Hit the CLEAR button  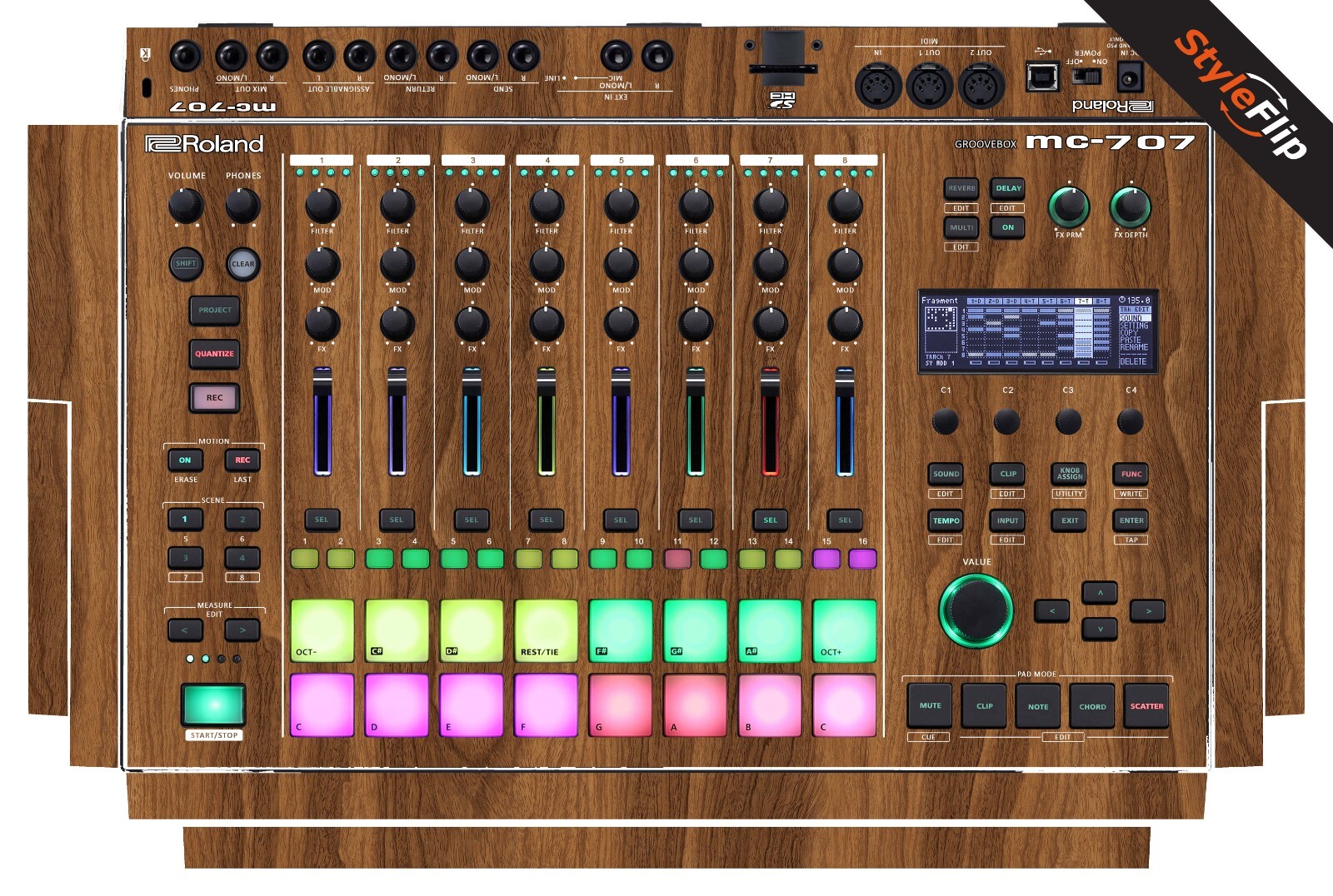(x=242, y=264)
